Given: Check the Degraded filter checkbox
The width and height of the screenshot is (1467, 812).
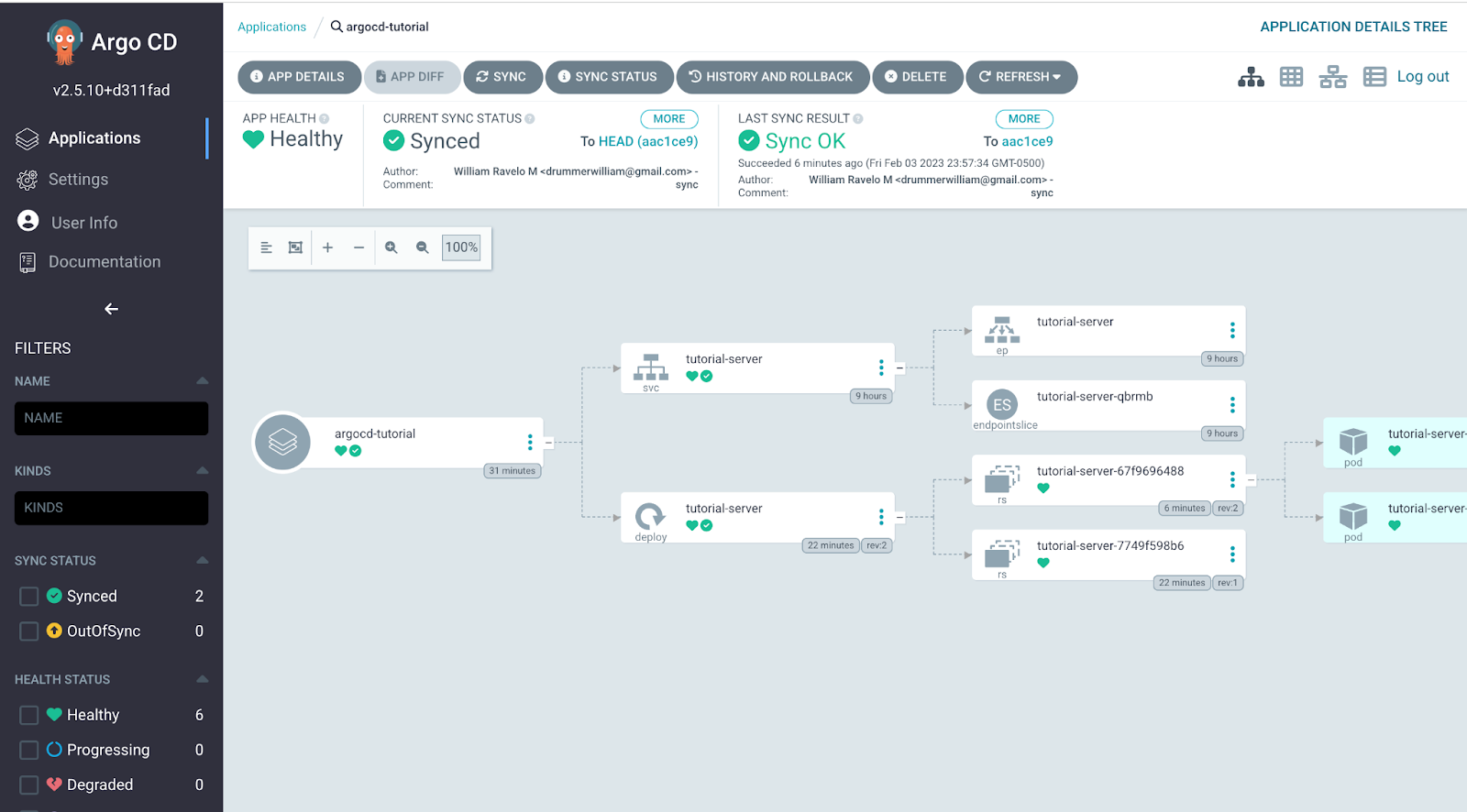Looking at the screenshot, I should tap(29, 785).
